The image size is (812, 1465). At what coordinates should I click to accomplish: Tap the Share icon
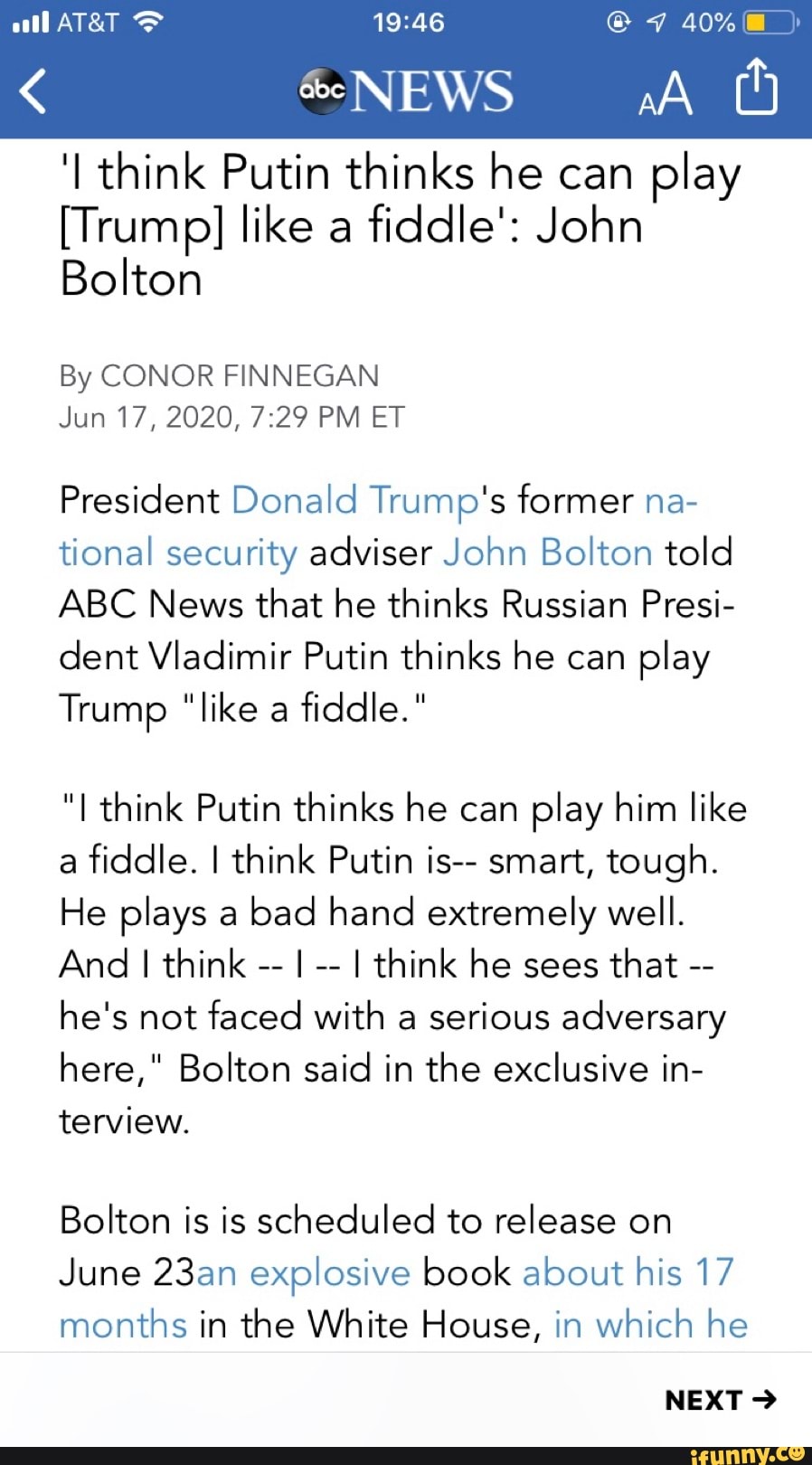click(x=755, y=89)
